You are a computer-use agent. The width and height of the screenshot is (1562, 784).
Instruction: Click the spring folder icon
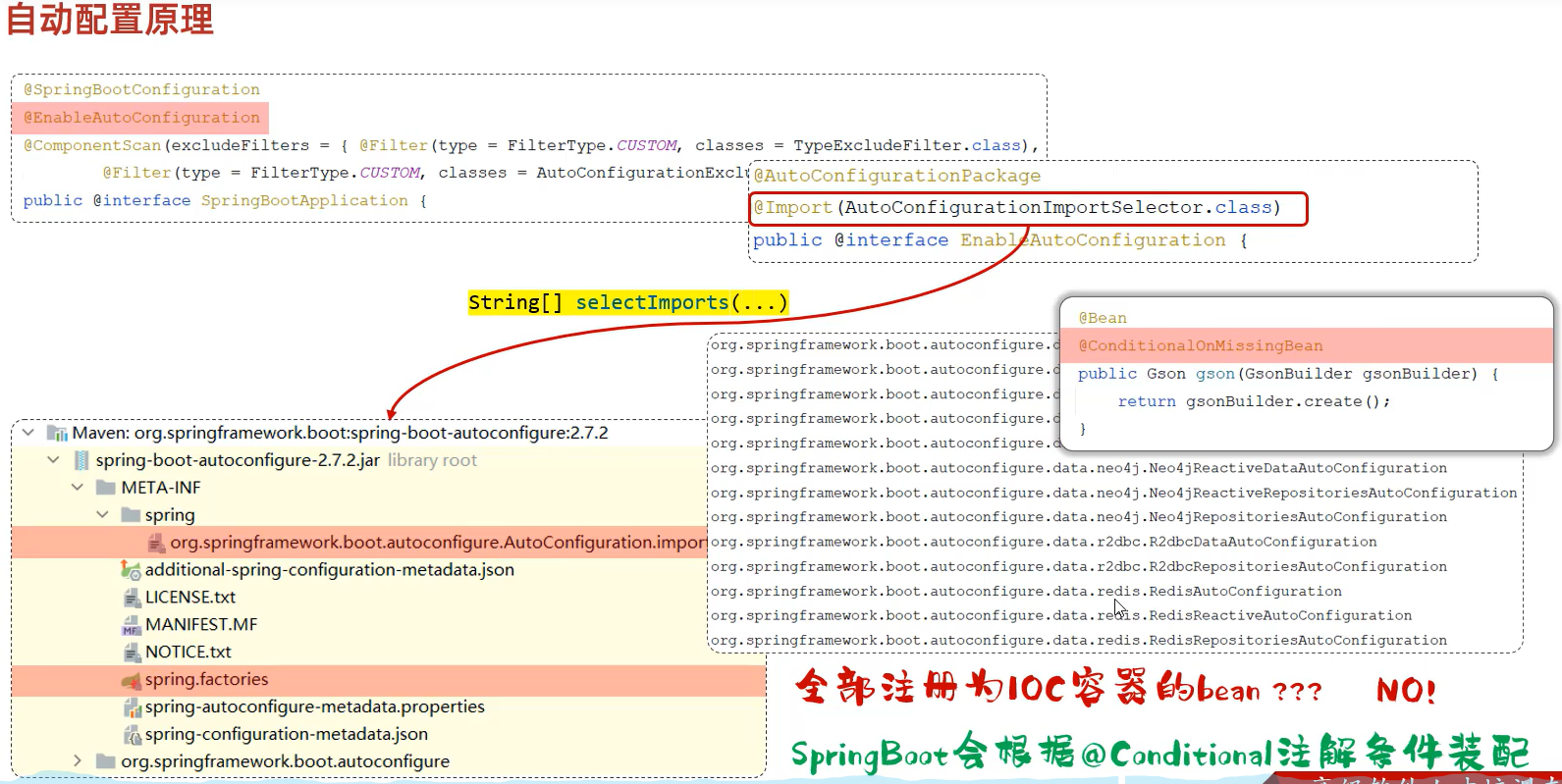[131, 515]
